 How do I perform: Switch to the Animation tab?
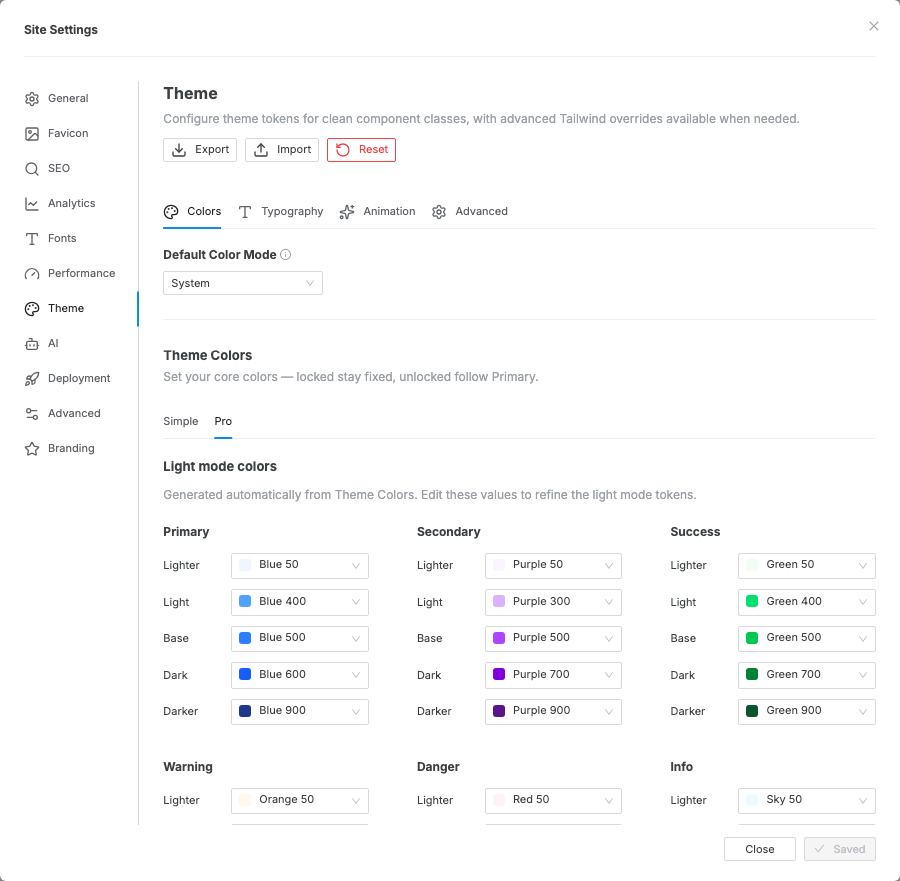(x=378, y=212)
